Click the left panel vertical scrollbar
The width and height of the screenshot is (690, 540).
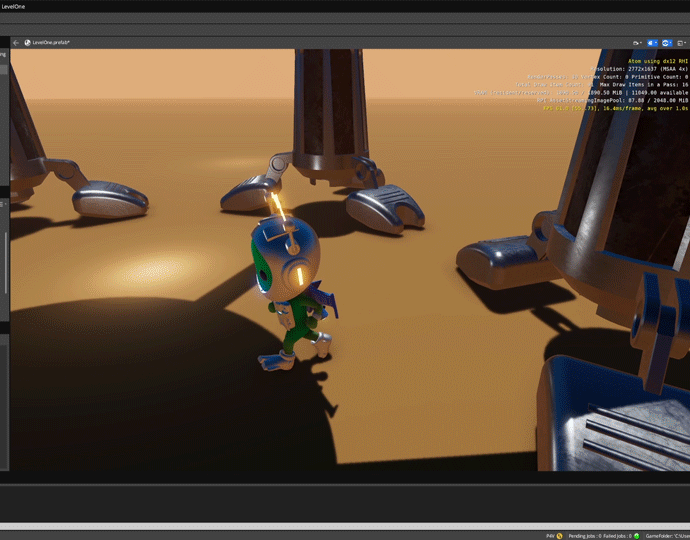[6, 263]
